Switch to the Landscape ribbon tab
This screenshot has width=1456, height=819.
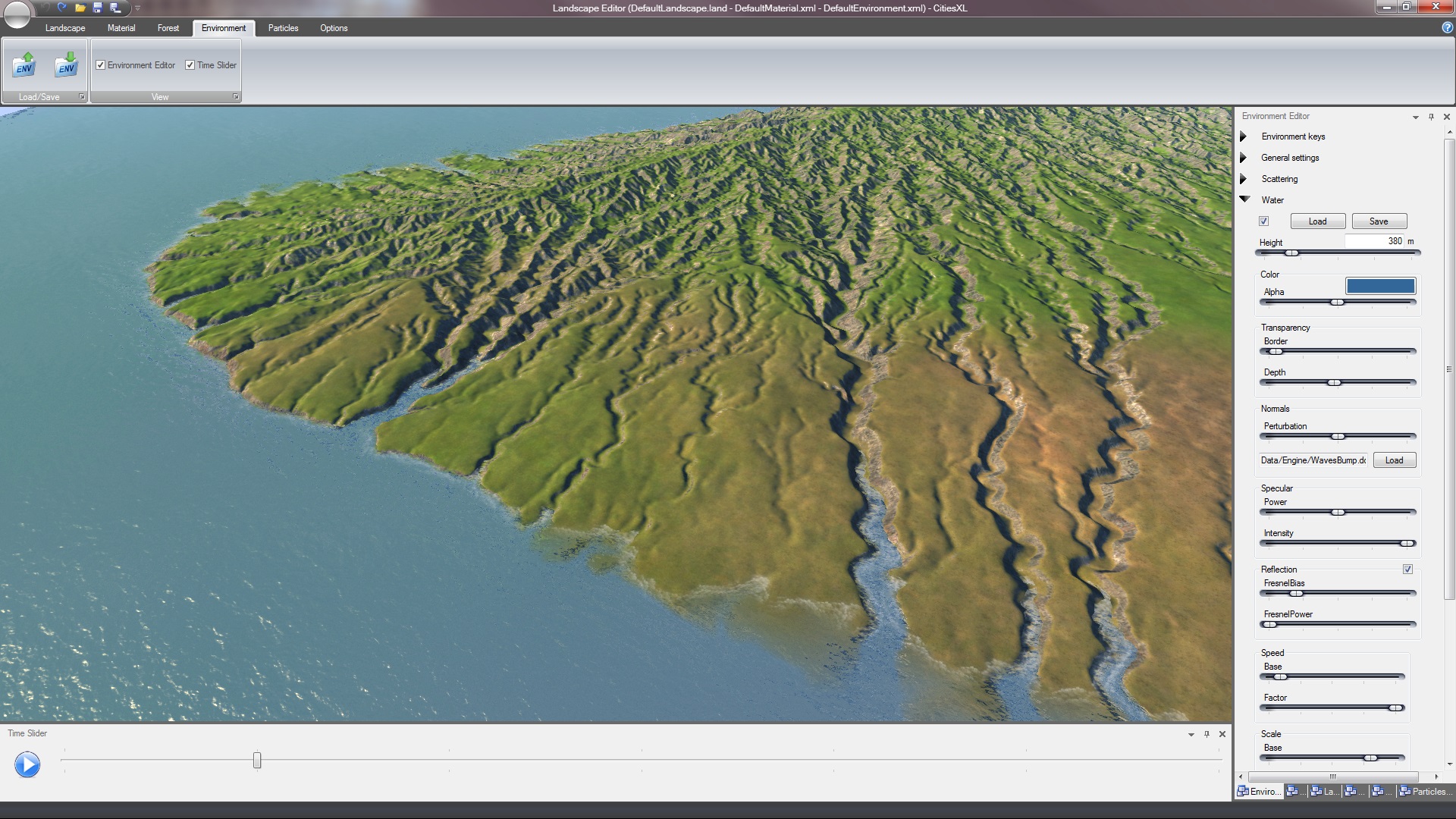(65, 28)
